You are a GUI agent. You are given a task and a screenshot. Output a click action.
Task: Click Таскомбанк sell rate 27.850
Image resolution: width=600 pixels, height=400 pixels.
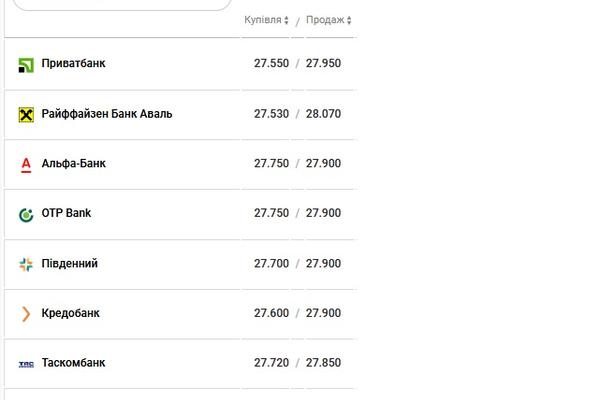tap(323, 362)
